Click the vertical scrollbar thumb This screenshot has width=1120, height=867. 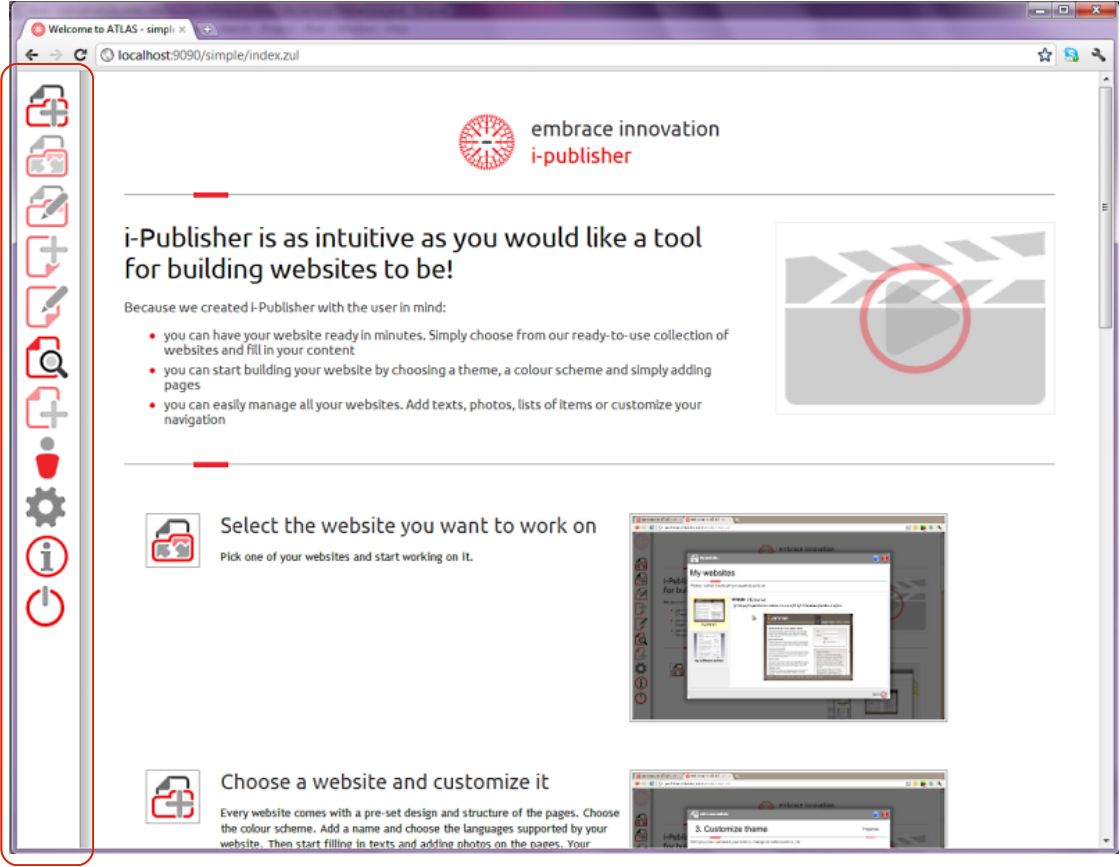pyautogui.click(x=1106, y=207)
